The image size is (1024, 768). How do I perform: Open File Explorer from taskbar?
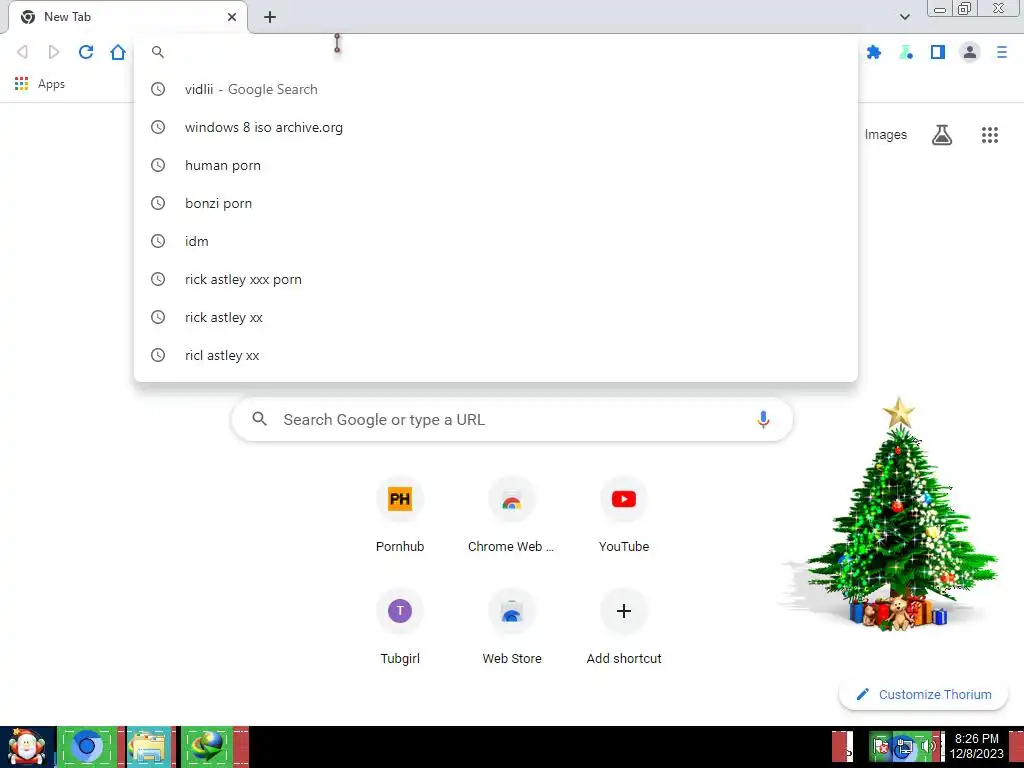coord(148,746)
